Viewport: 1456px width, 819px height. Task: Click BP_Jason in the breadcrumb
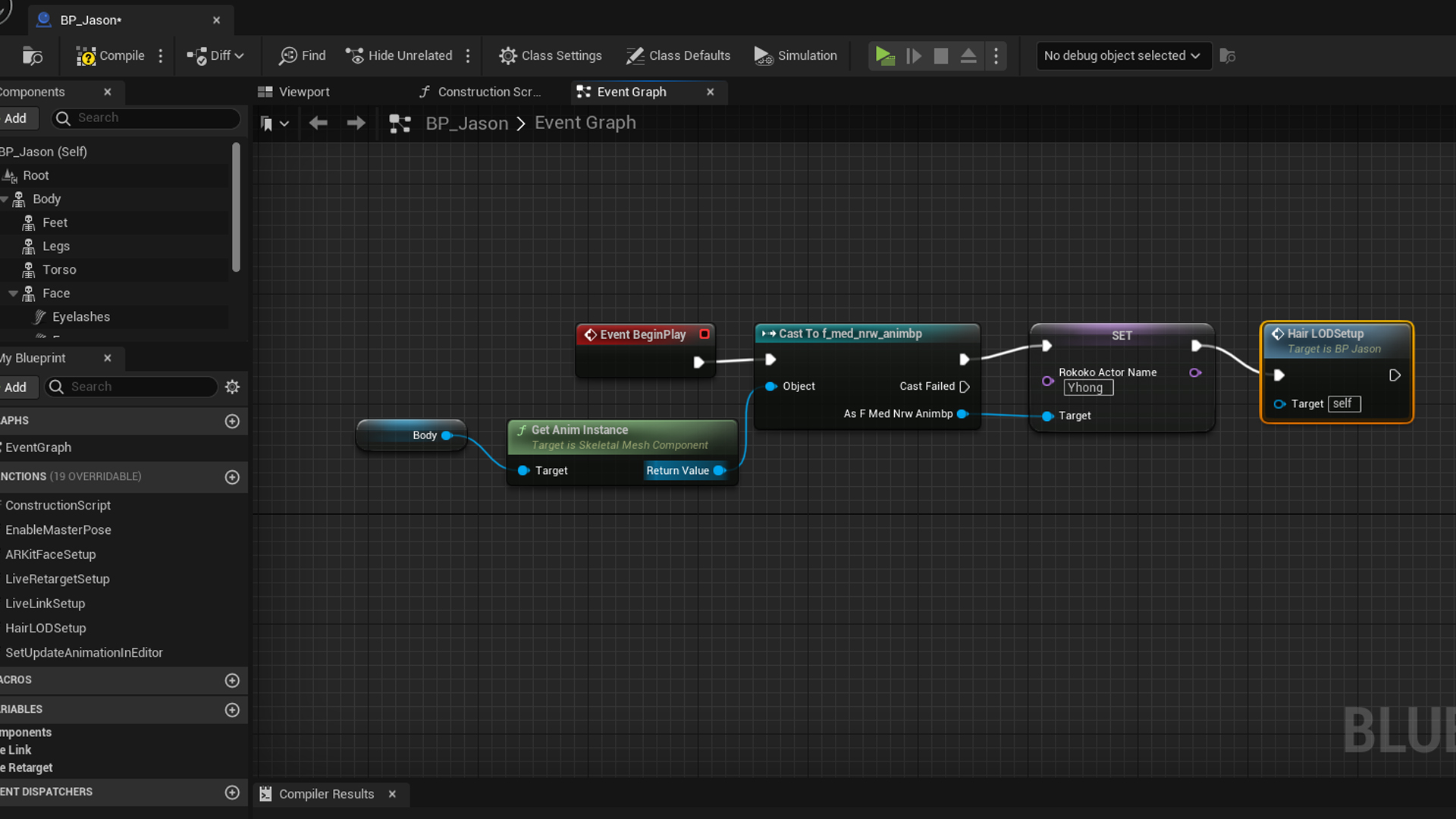point(467,123)
